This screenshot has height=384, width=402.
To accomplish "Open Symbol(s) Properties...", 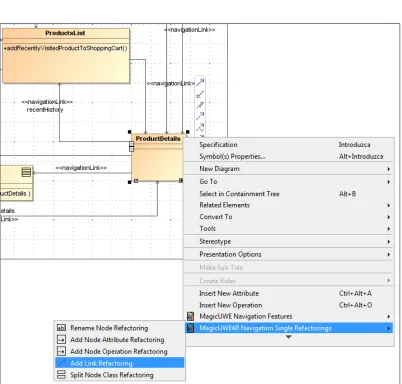I will point(289,156).
